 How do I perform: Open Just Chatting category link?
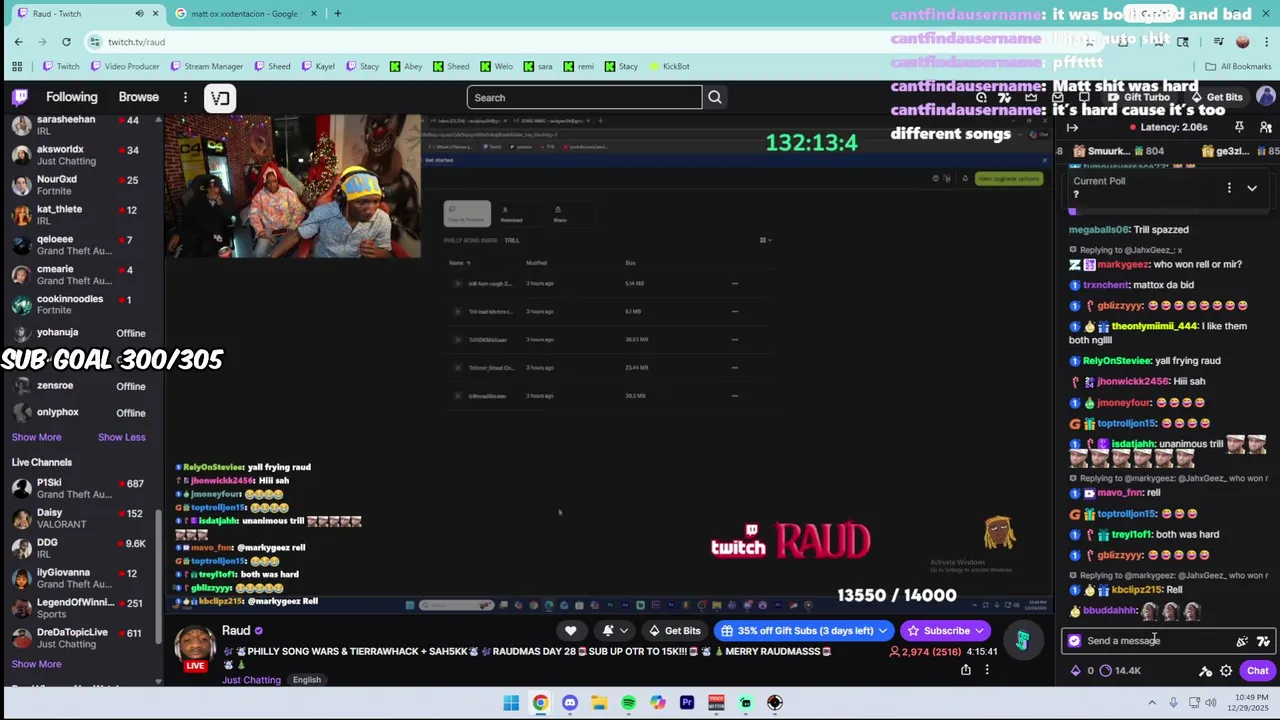tap(252, 680)
